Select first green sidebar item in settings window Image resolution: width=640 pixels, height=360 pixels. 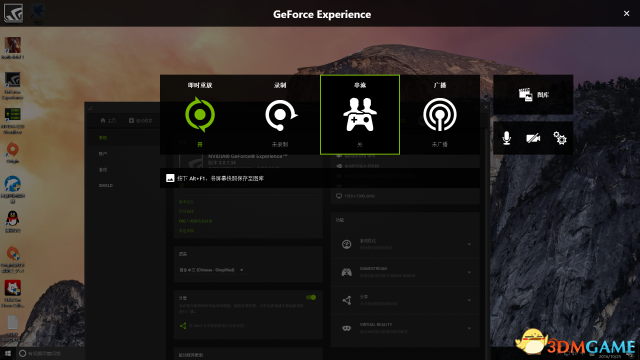[x=103, y=138]
